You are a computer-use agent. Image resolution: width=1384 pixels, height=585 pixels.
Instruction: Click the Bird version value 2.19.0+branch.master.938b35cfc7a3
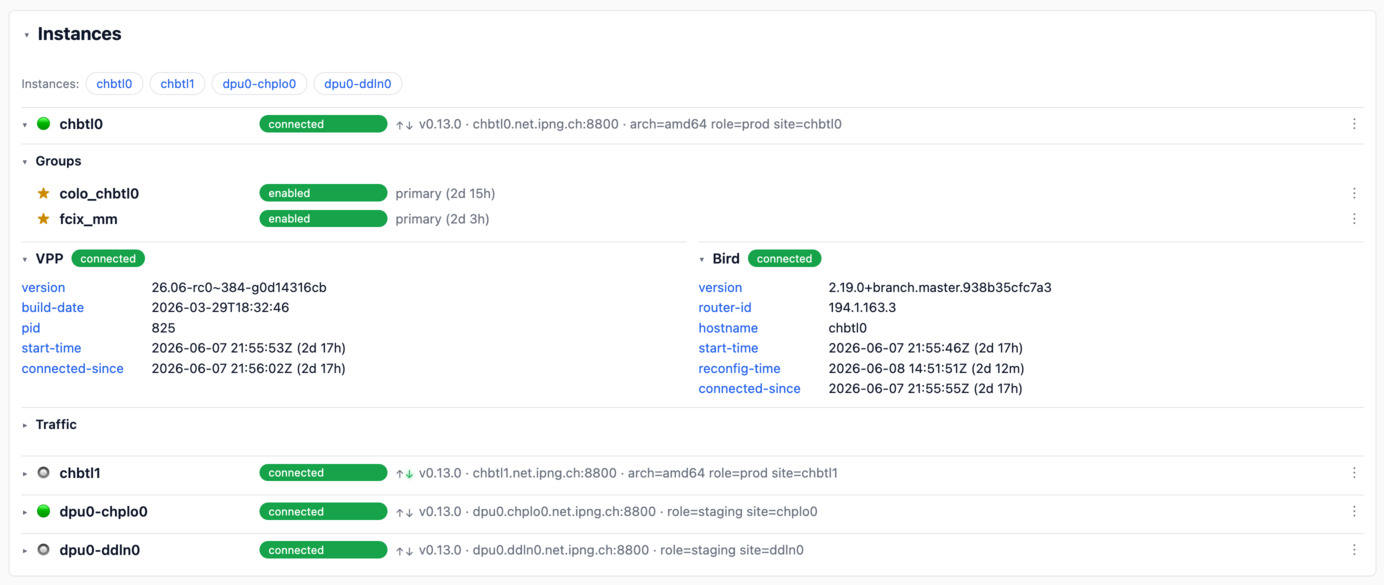pyautogui.click(x=940, y=287)
